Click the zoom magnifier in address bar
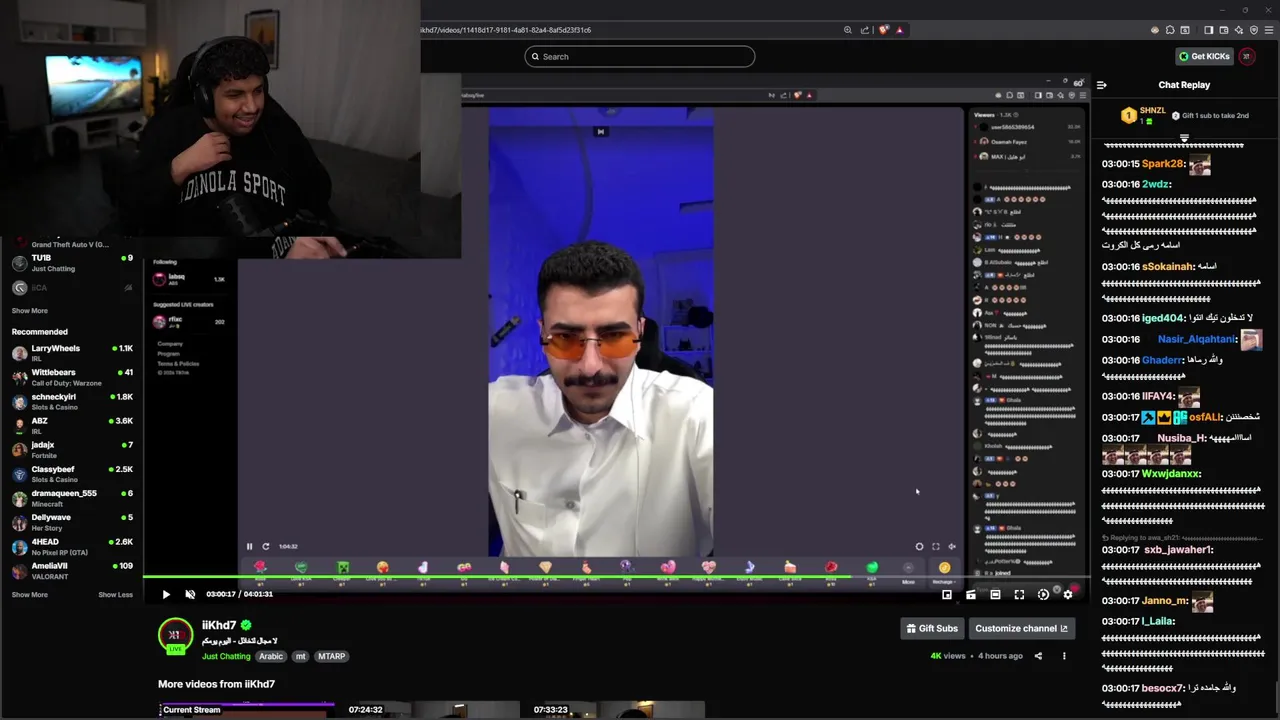 pos(848,30)
